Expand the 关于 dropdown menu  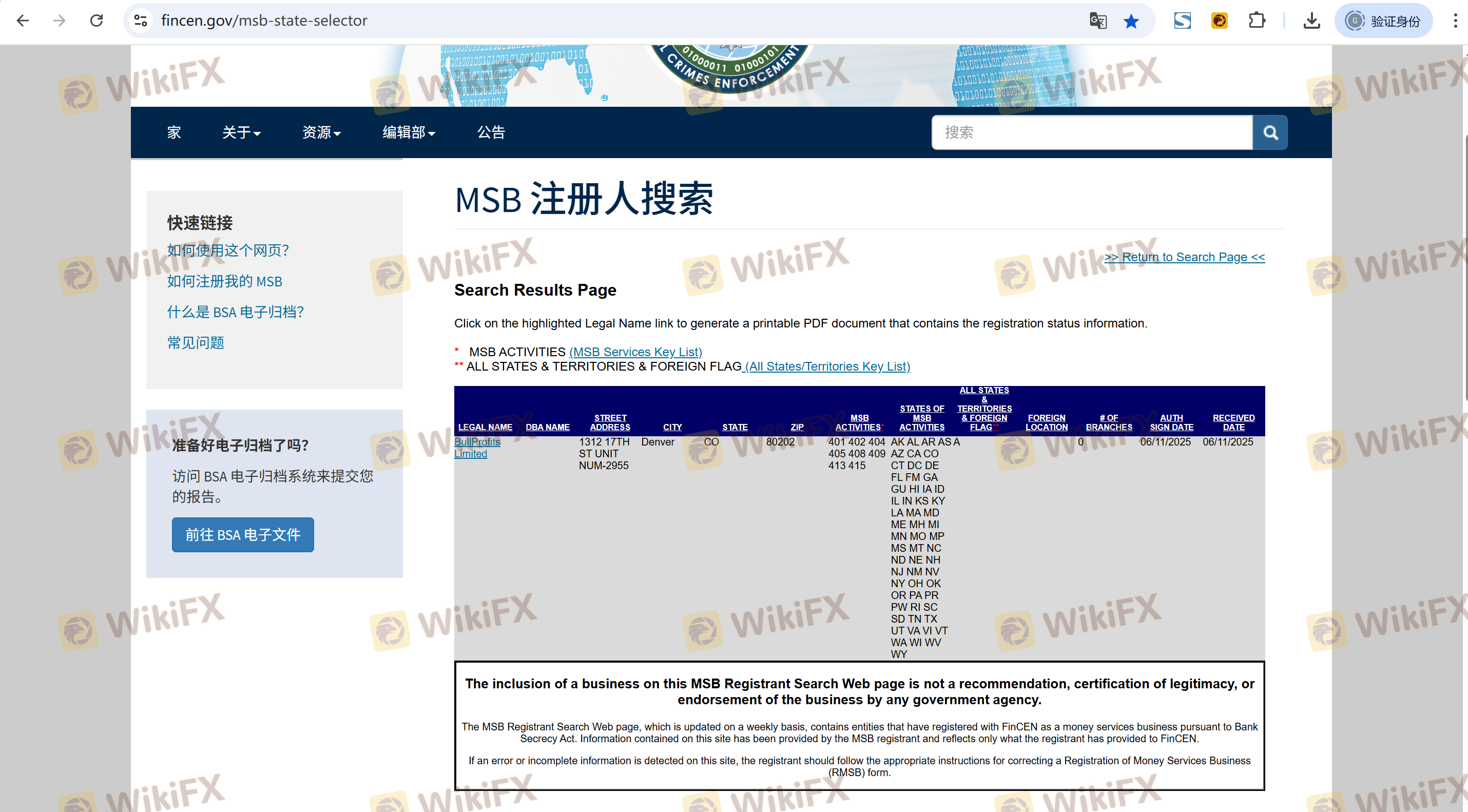[x=241, y=133]
